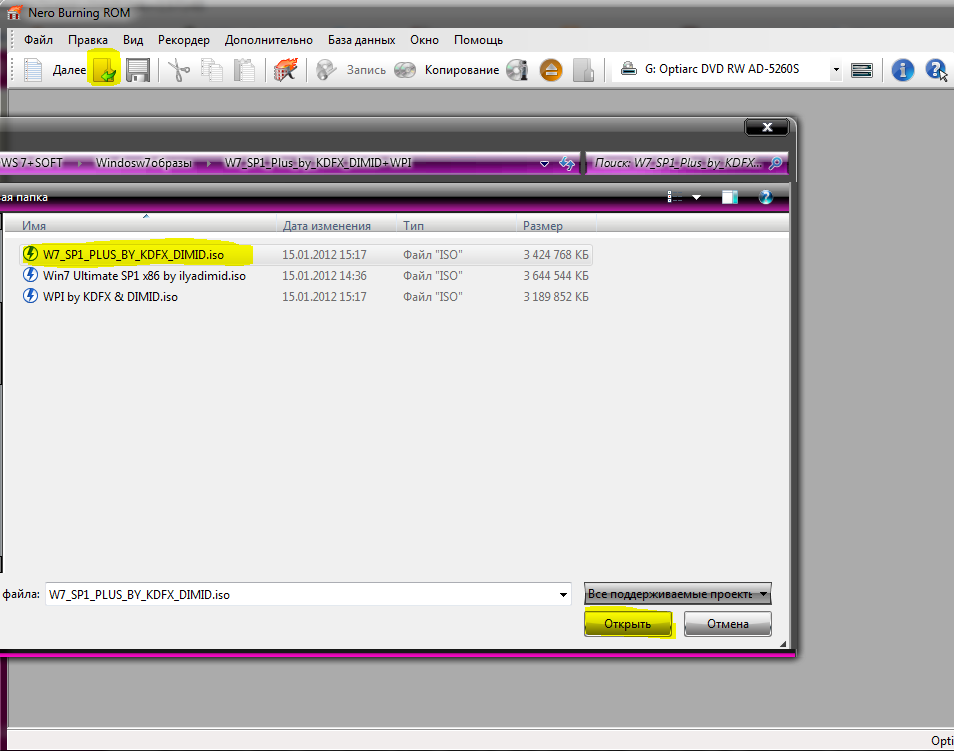
Task: Select Windosw7образы breadcrumb folder
Action: tap(144, 163)
